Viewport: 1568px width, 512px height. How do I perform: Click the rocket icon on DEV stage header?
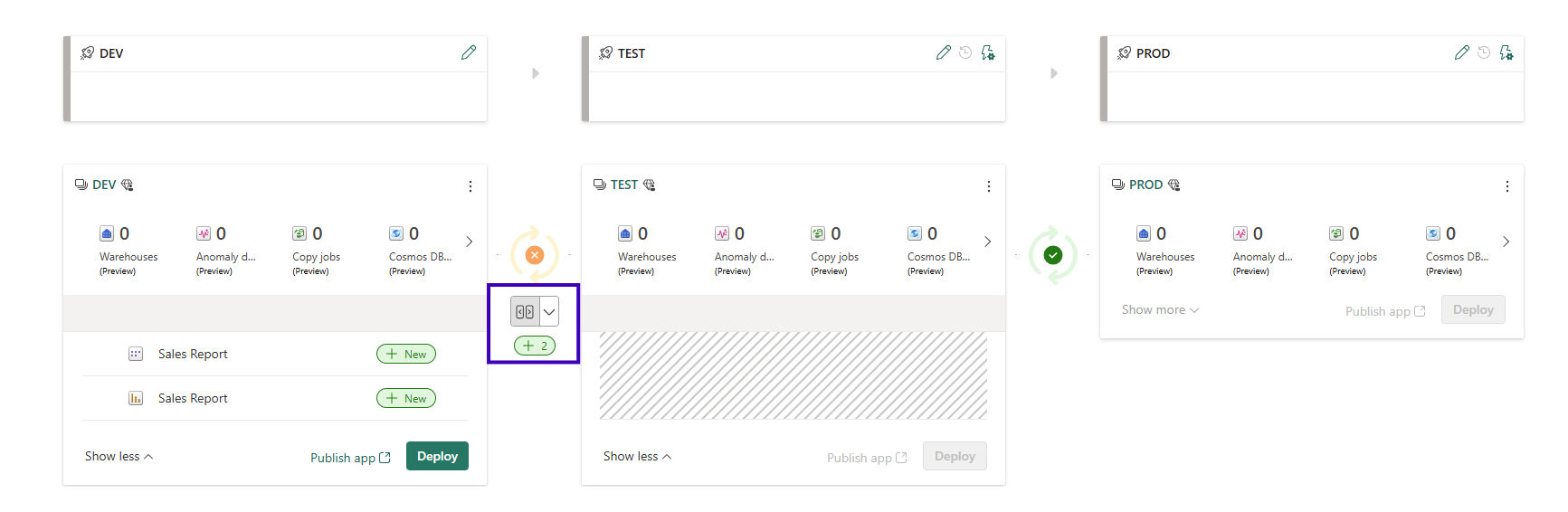[88, 53]
